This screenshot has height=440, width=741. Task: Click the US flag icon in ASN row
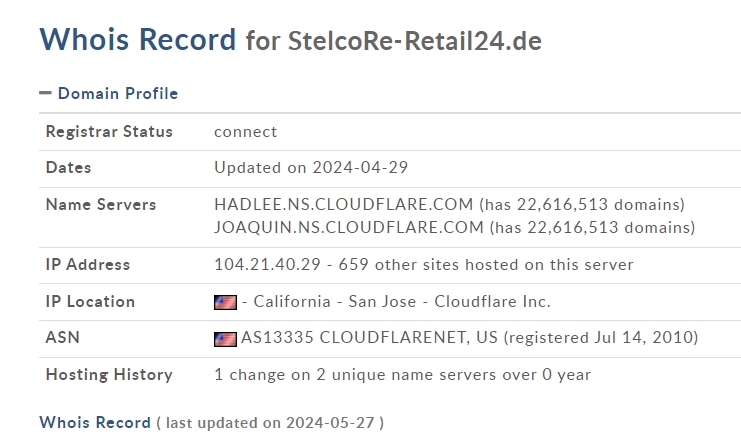(x=225, y=339)
